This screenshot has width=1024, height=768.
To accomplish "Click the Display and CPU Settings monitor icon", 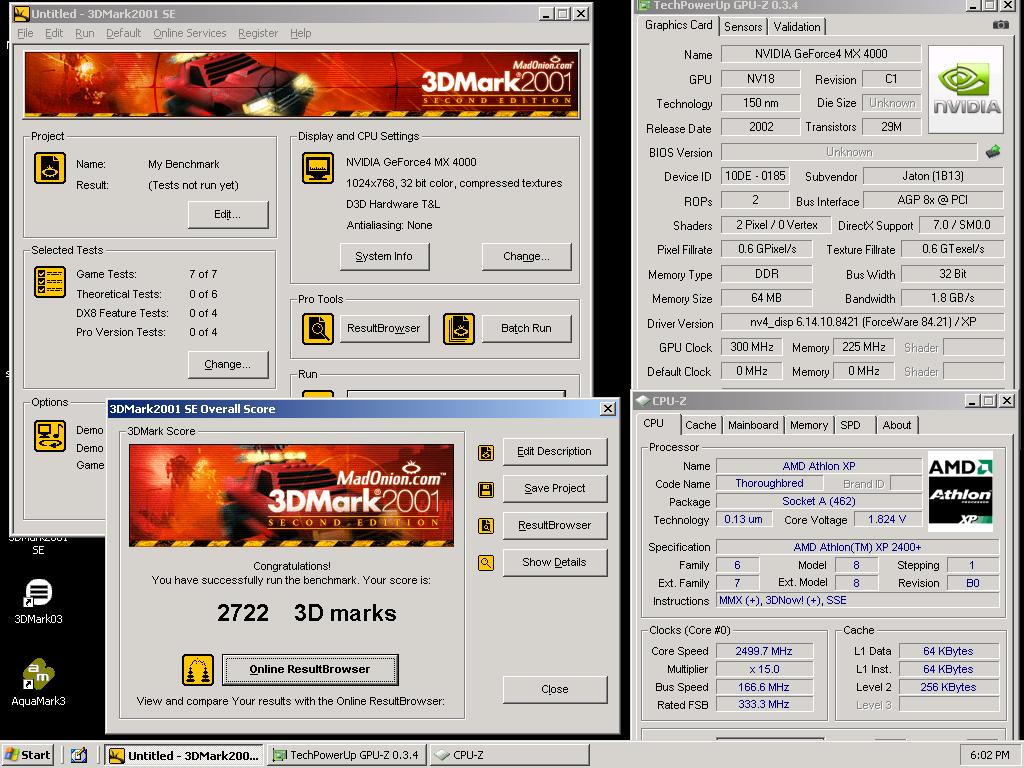I will click(318, 168).
